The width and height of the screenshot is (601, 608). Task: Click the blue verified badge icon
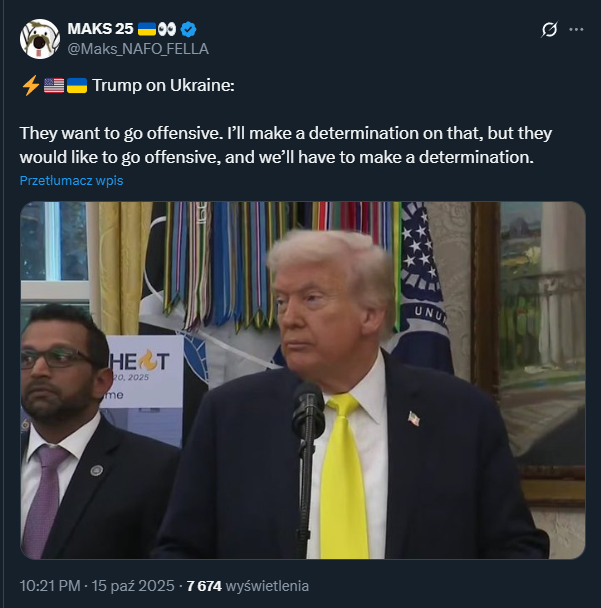point(188,29)
